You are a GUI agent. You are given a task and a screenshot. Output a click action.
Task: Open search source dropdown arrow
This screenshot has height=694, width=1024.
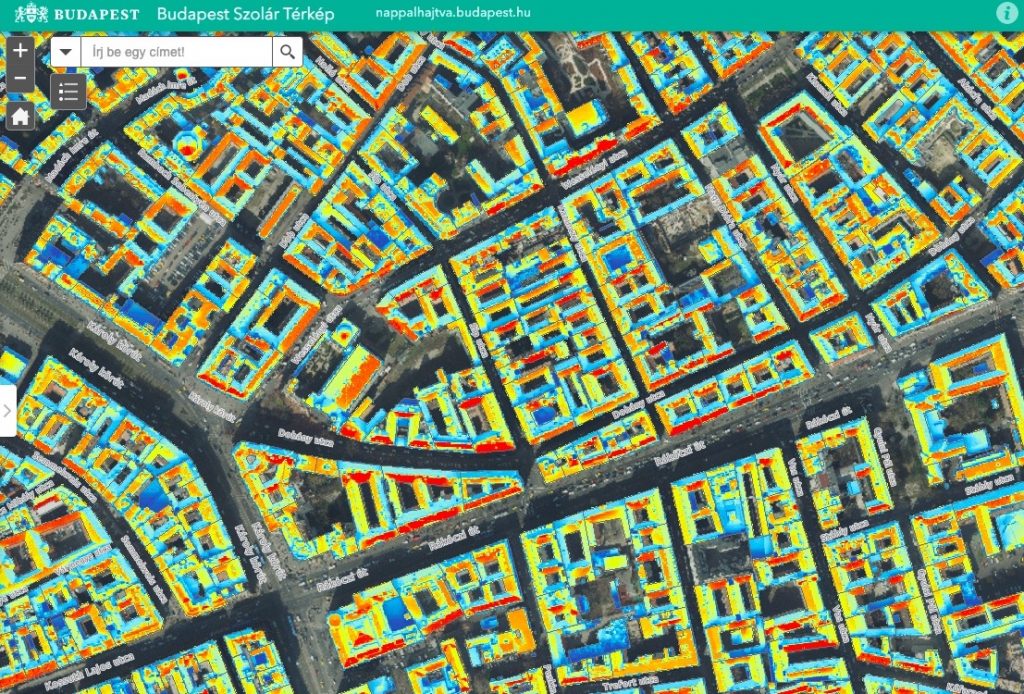coord(66,53)
